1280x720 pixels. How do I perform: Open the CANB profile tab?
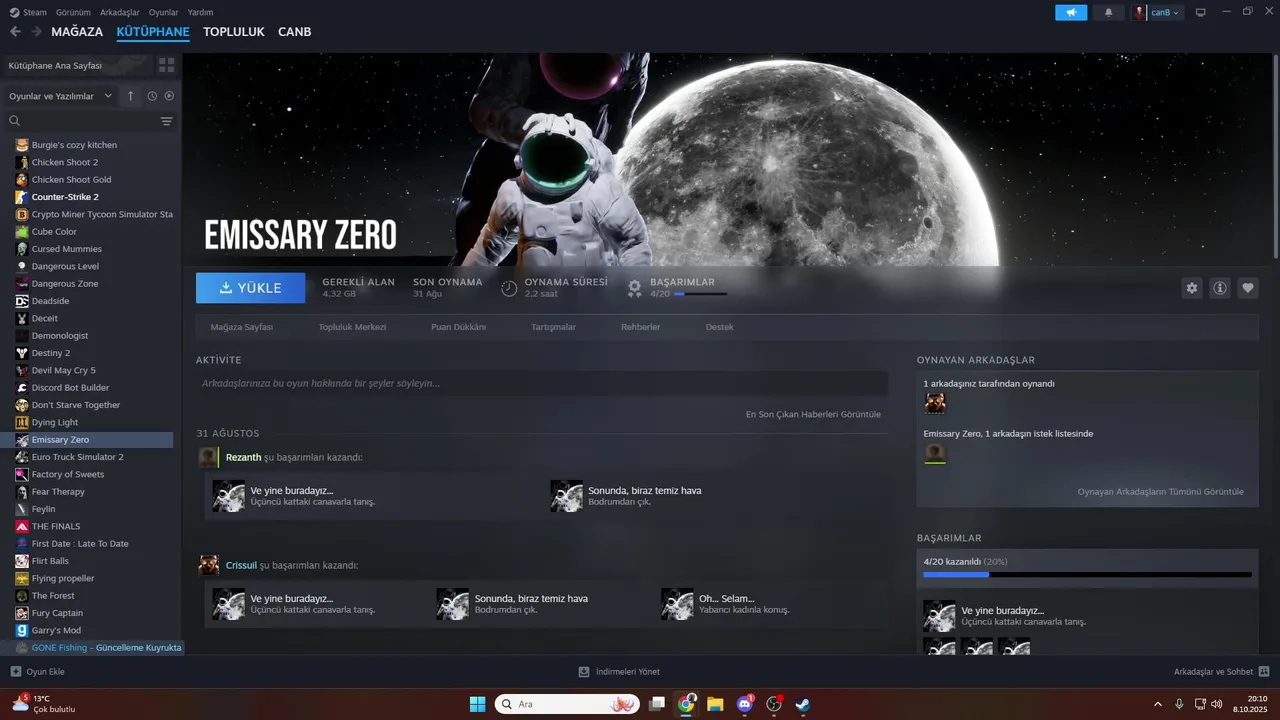click(294, 32)
